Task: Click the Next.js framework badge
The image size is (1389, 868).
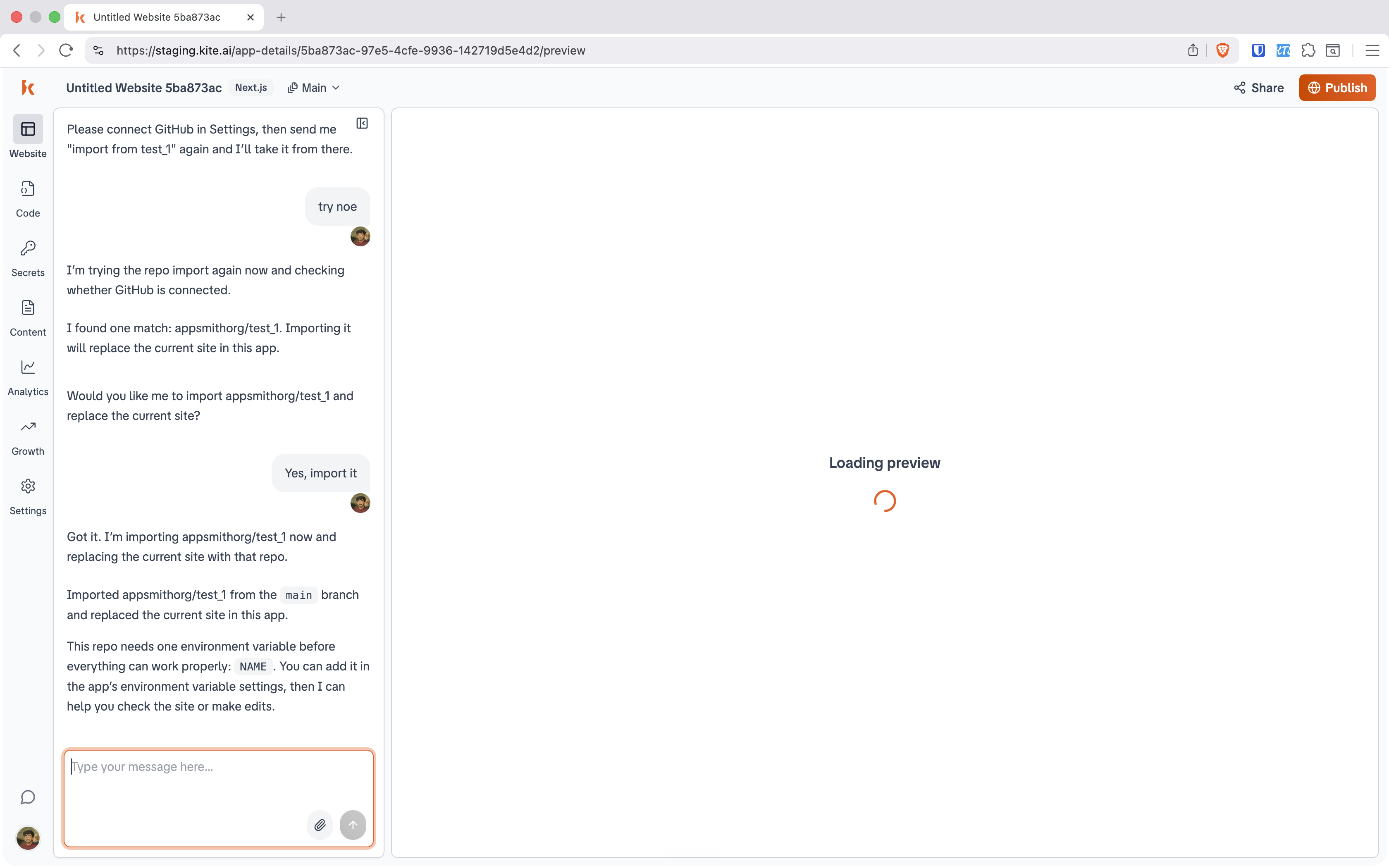Action: pyautogui.click(x=251, y=88)
